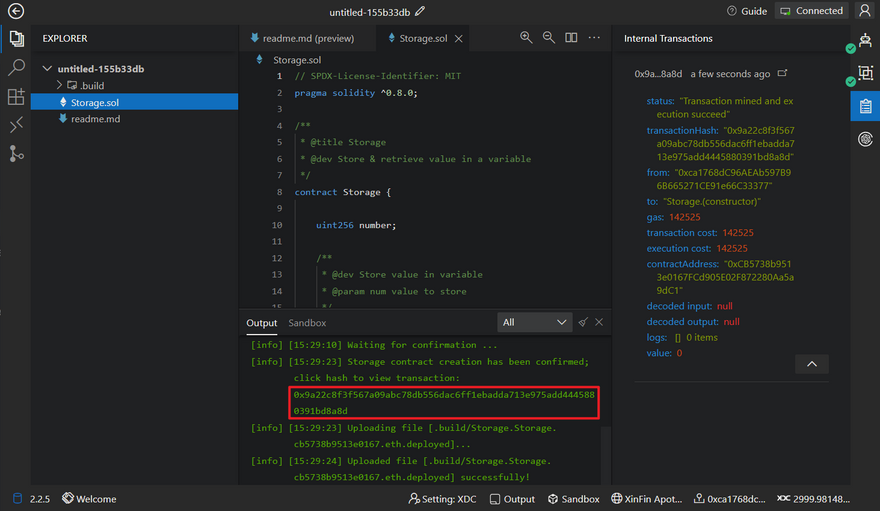Go back using the circled arrow icon
Viewport: 880px width, 511px height.
[16, 11]
